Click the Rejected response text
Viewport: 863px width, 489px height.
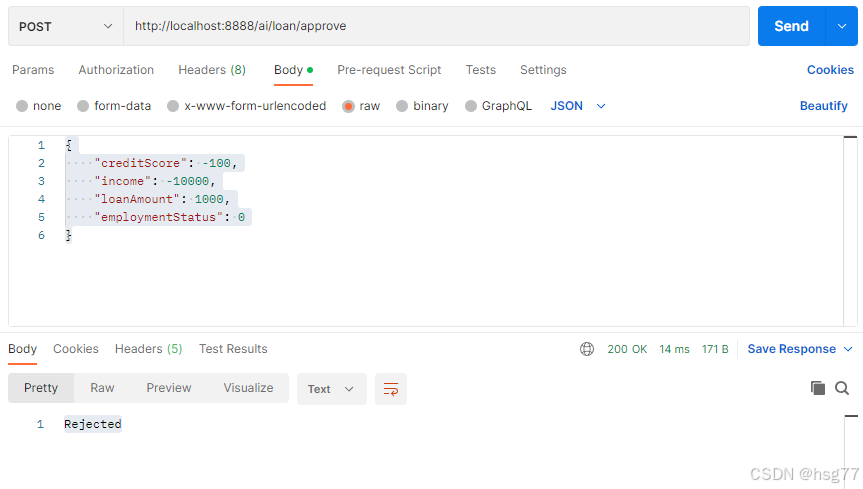92,424
